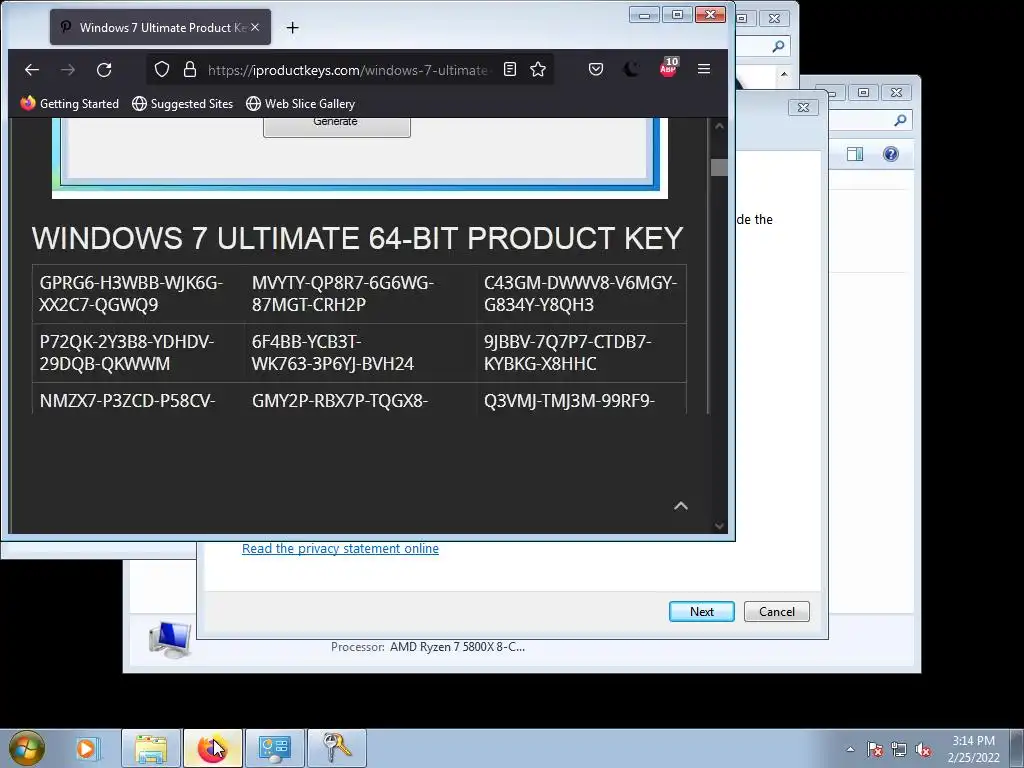Open the Windows Start menu
This screenshot has width=1024, height=768.
[27, 748]
